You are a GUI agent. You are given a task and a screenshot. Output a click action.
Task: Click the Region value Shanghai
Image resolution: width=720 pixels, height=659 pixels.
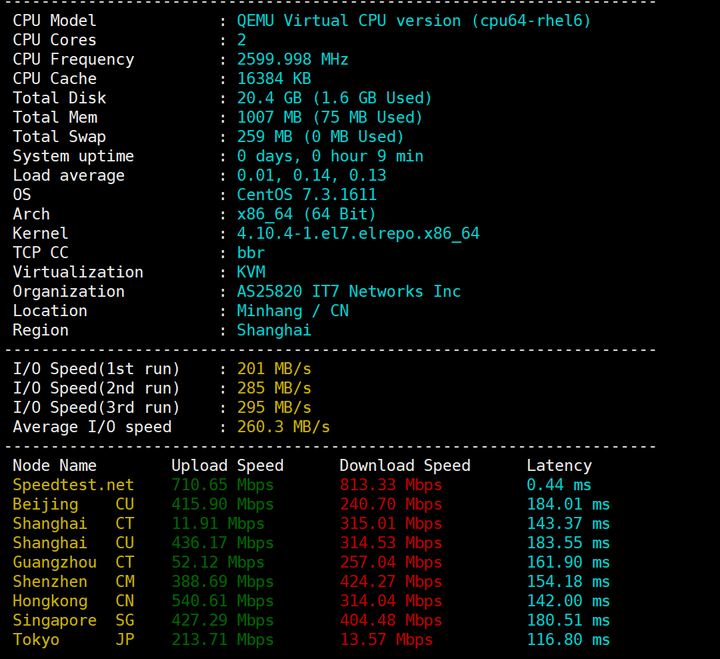click(x=274, y=330)
